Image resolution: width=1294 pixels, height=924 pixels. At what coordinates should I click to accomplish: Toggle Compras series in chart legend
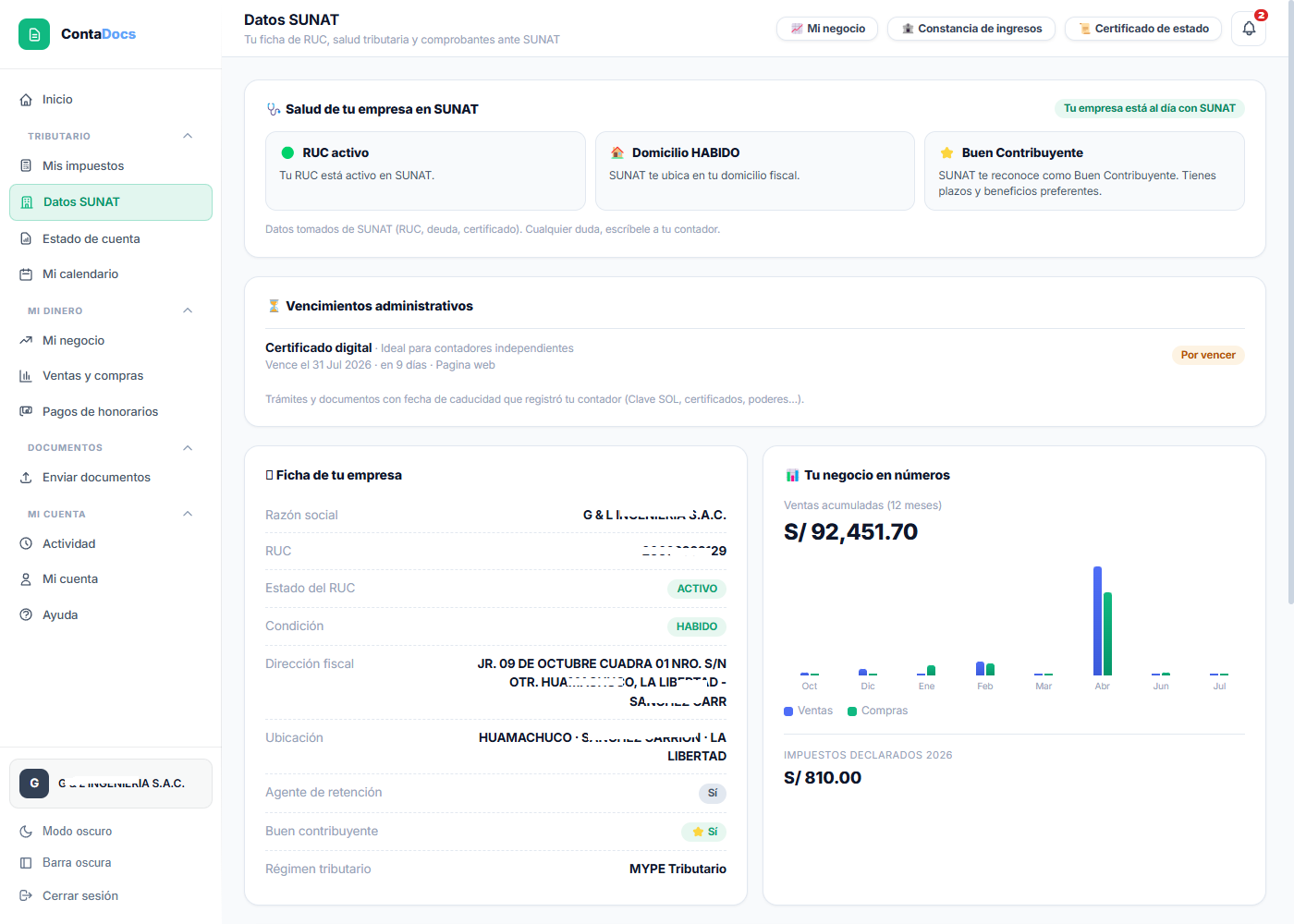[x=877, y=711]
